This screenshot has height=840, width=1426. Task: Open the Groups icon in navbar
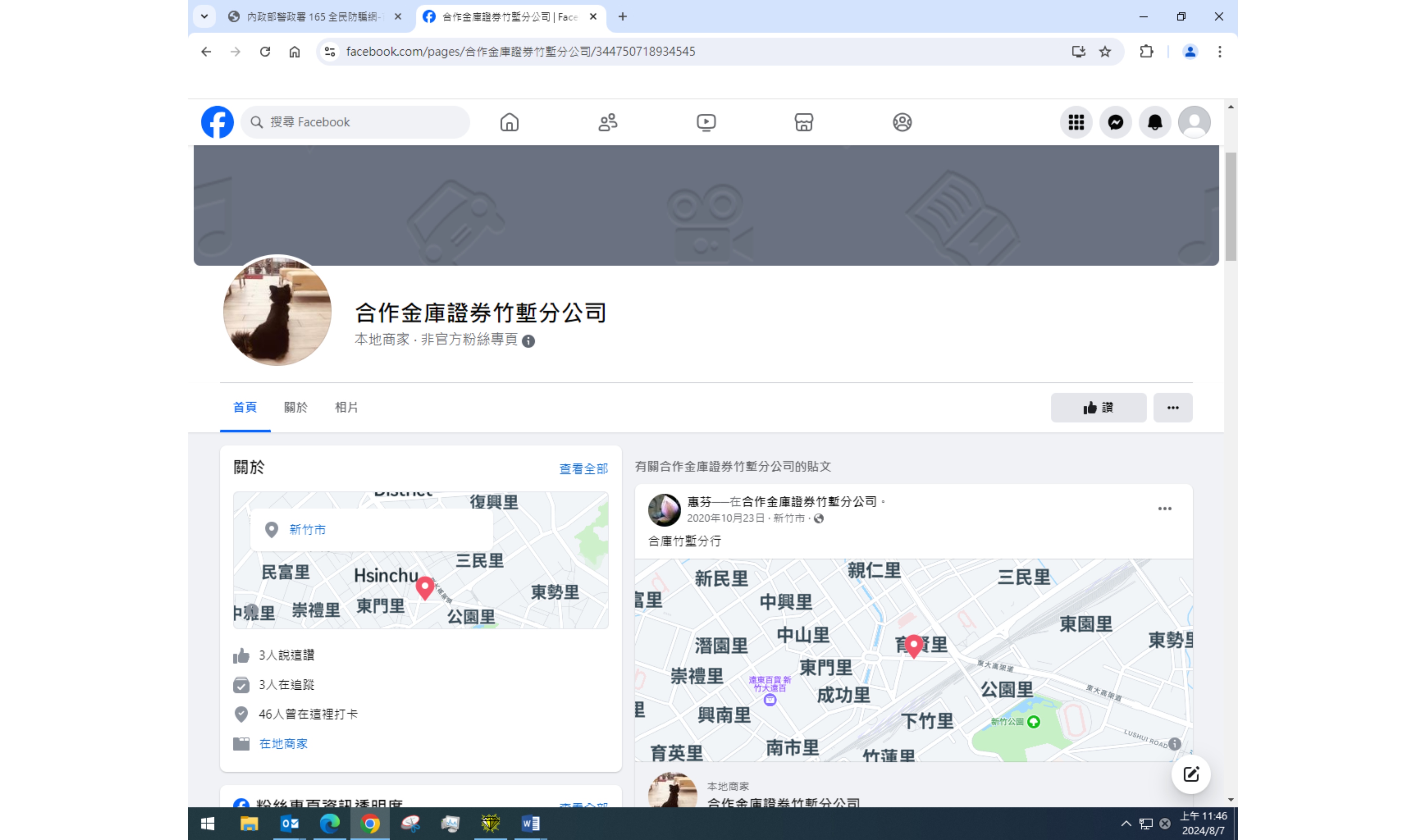[902, 122]
